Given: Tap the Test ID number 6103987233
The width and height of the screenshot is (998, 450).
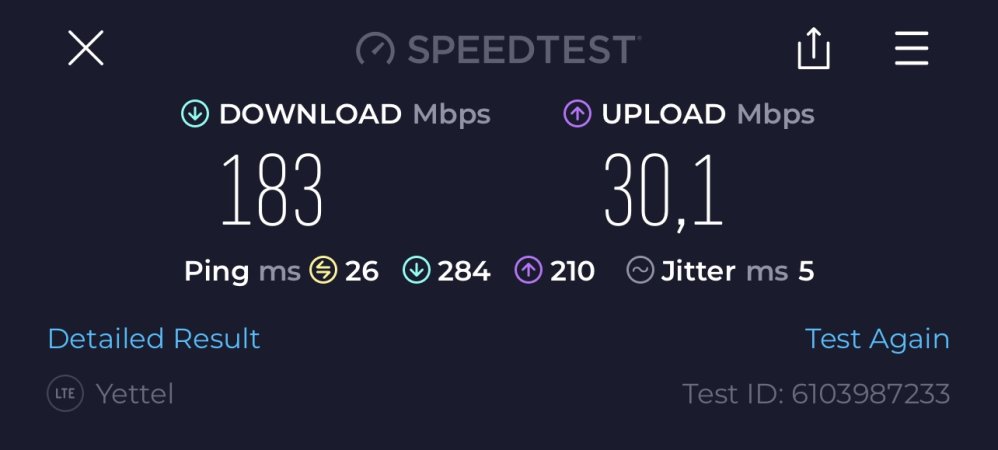Looking at the screenshot, I should [x=871, y=393].
